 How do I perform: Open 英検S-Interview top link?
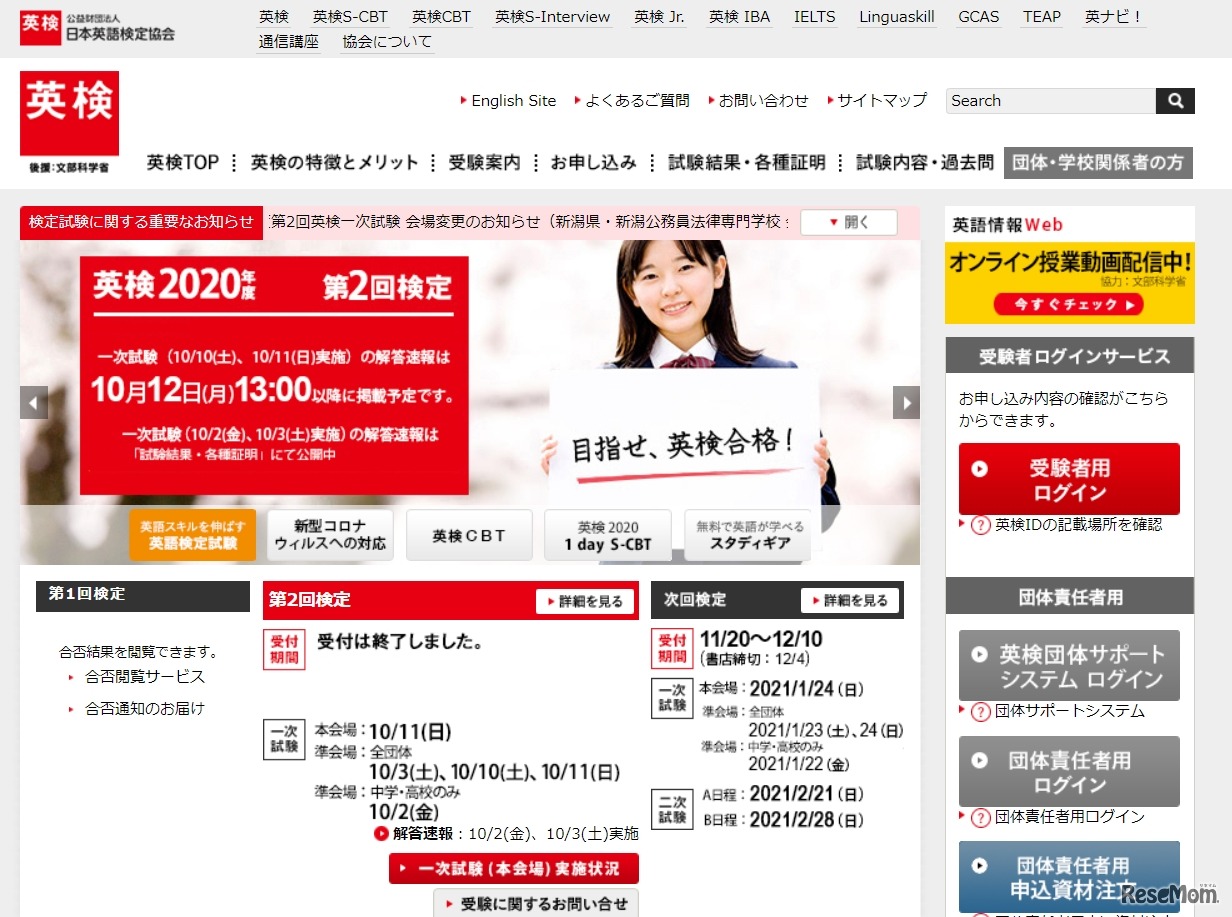click(x=552, y=17)
